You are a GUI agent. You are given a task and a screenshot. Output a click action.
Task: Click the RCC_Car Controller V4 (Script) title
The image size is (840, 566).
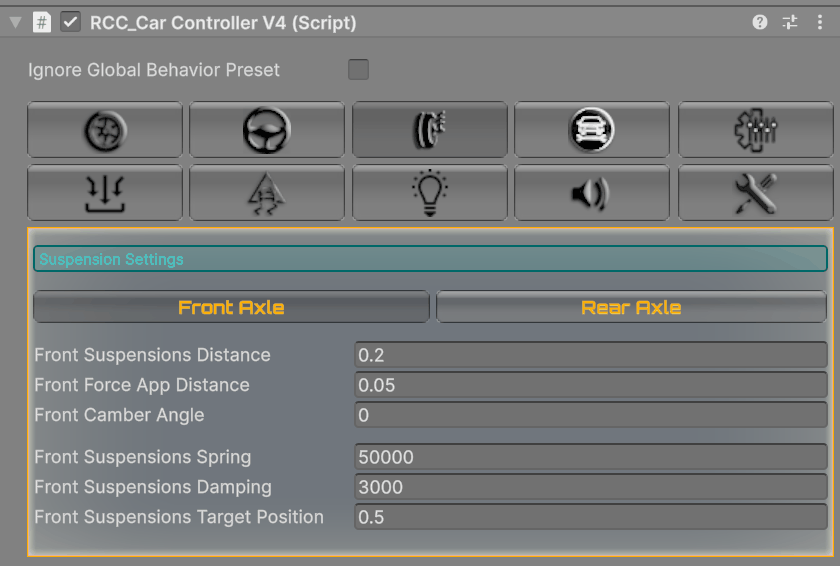tap(223, 22)
